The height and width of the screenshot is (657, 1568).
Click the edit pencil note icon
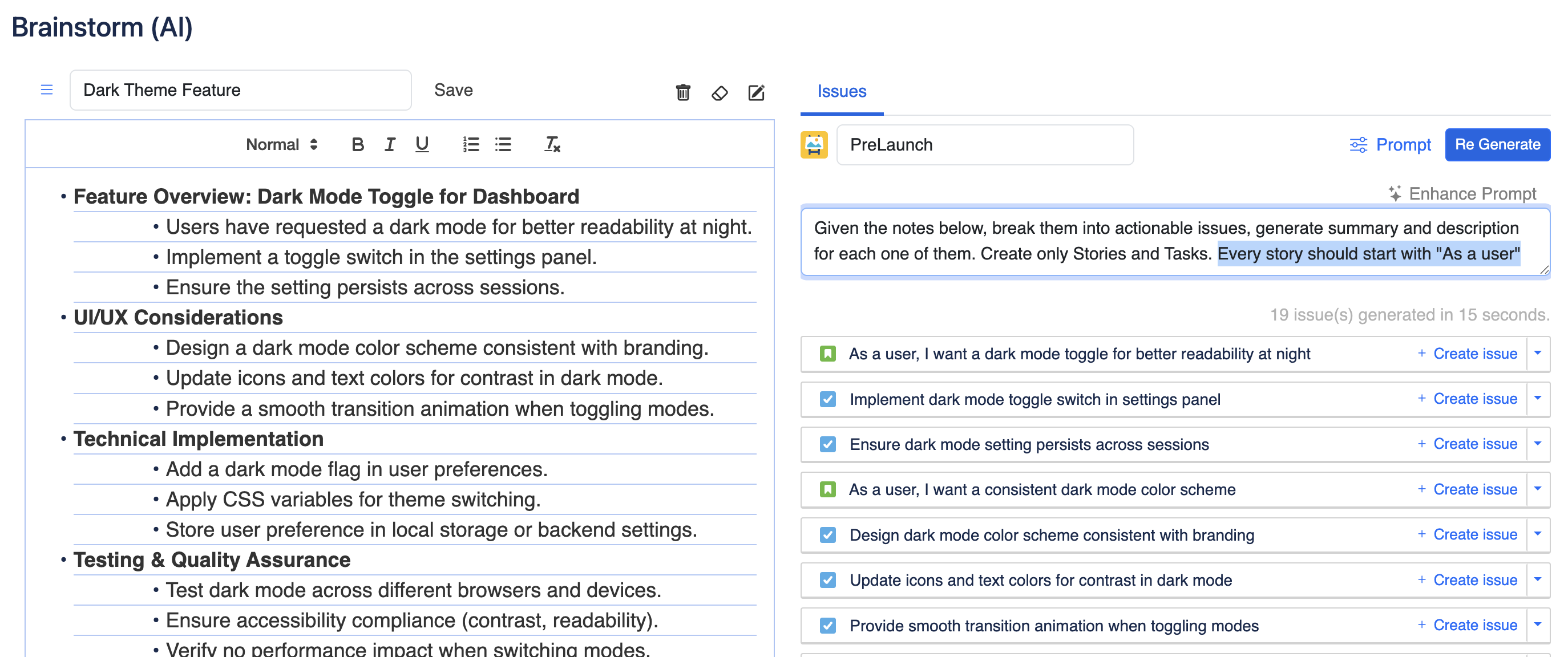(x=756, y=92)
